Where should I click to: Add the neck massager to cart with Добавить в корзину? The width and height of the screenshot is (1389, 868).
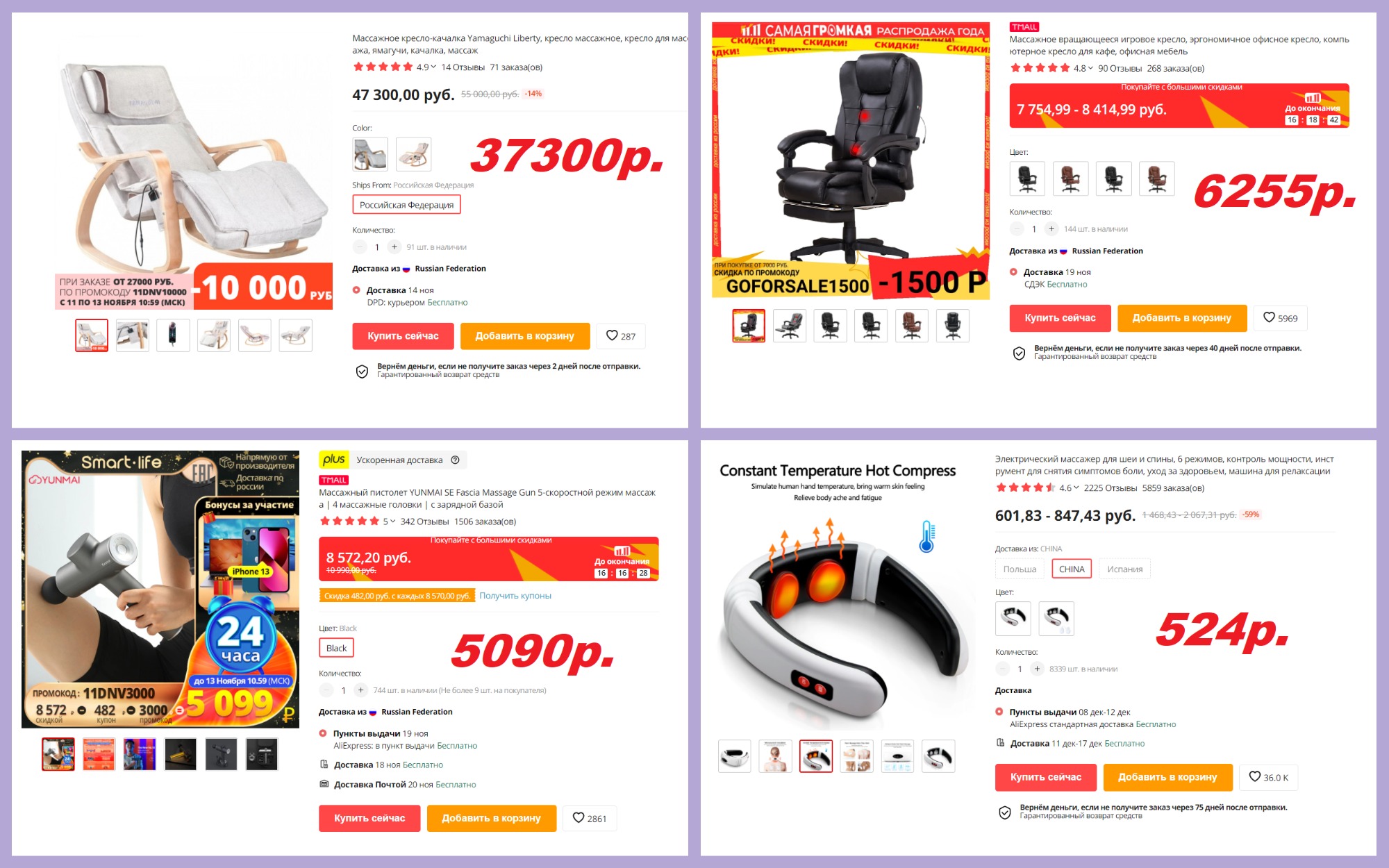(x=1167, y=777)
